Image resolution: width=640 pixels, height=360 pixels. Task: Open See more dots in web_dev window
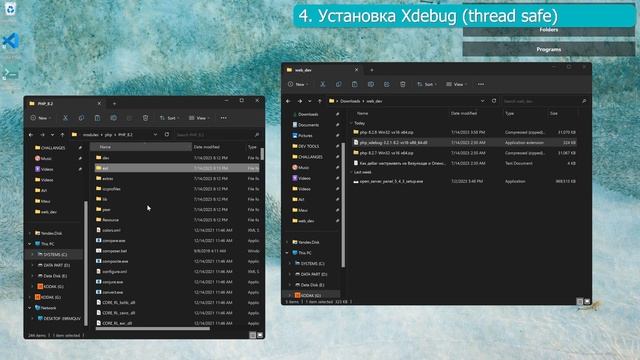481,84
